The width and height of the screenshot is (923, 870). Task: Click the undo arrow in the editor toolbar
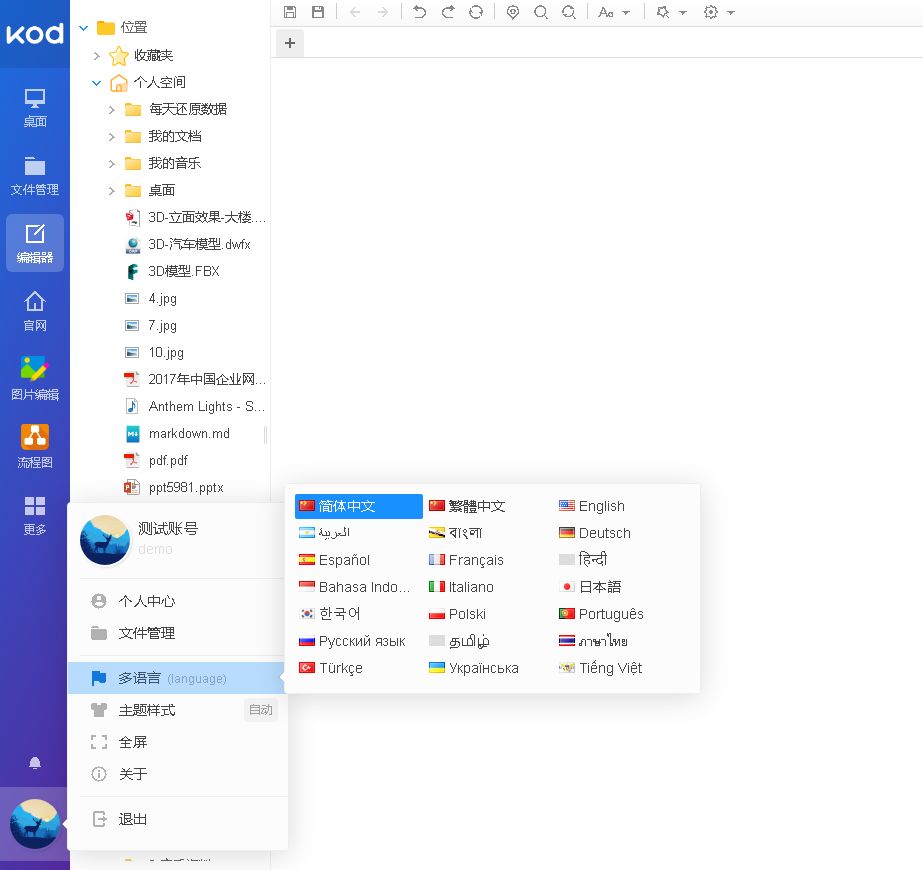[420, 12]
